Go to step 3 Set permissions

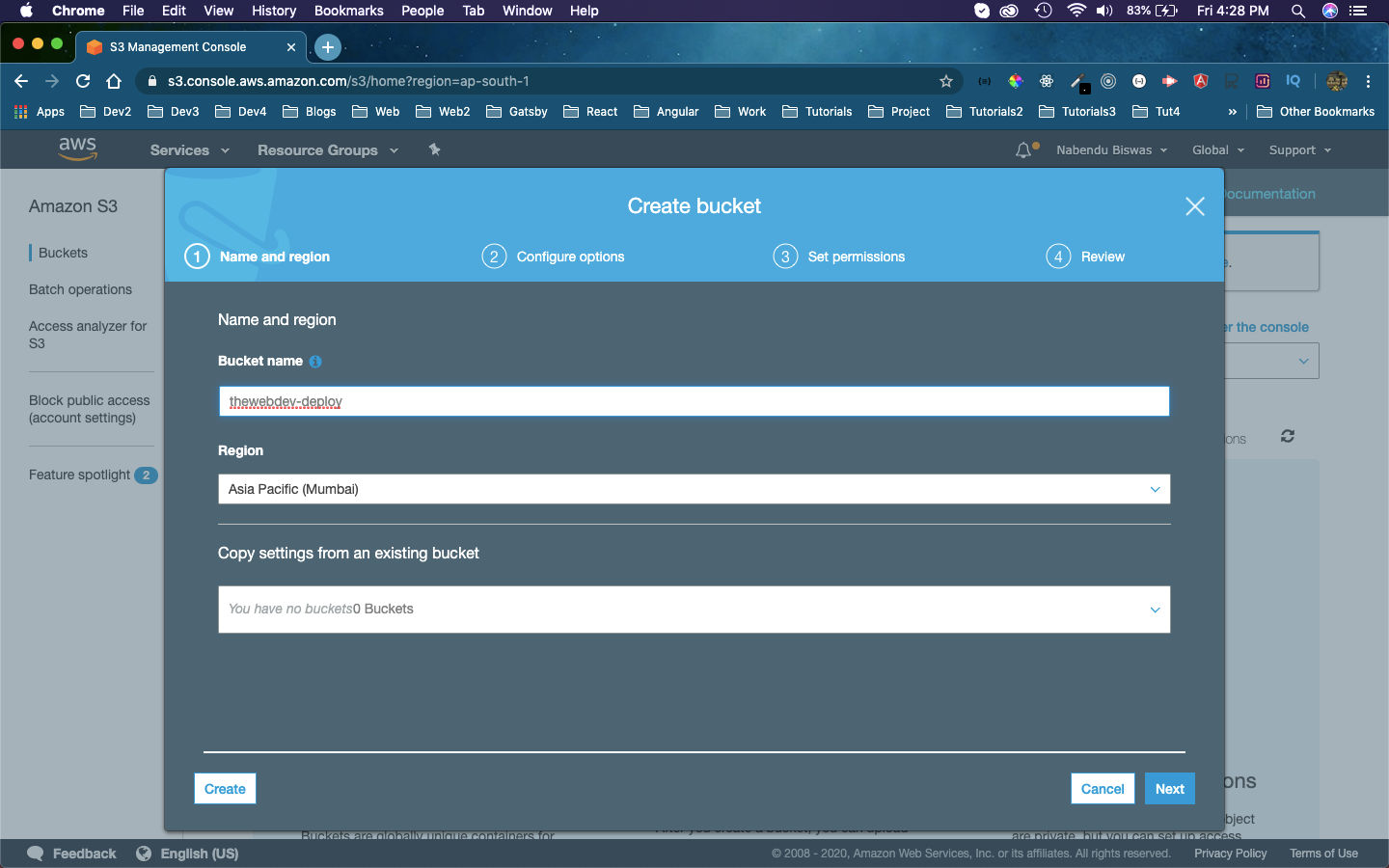coord(838,257)
